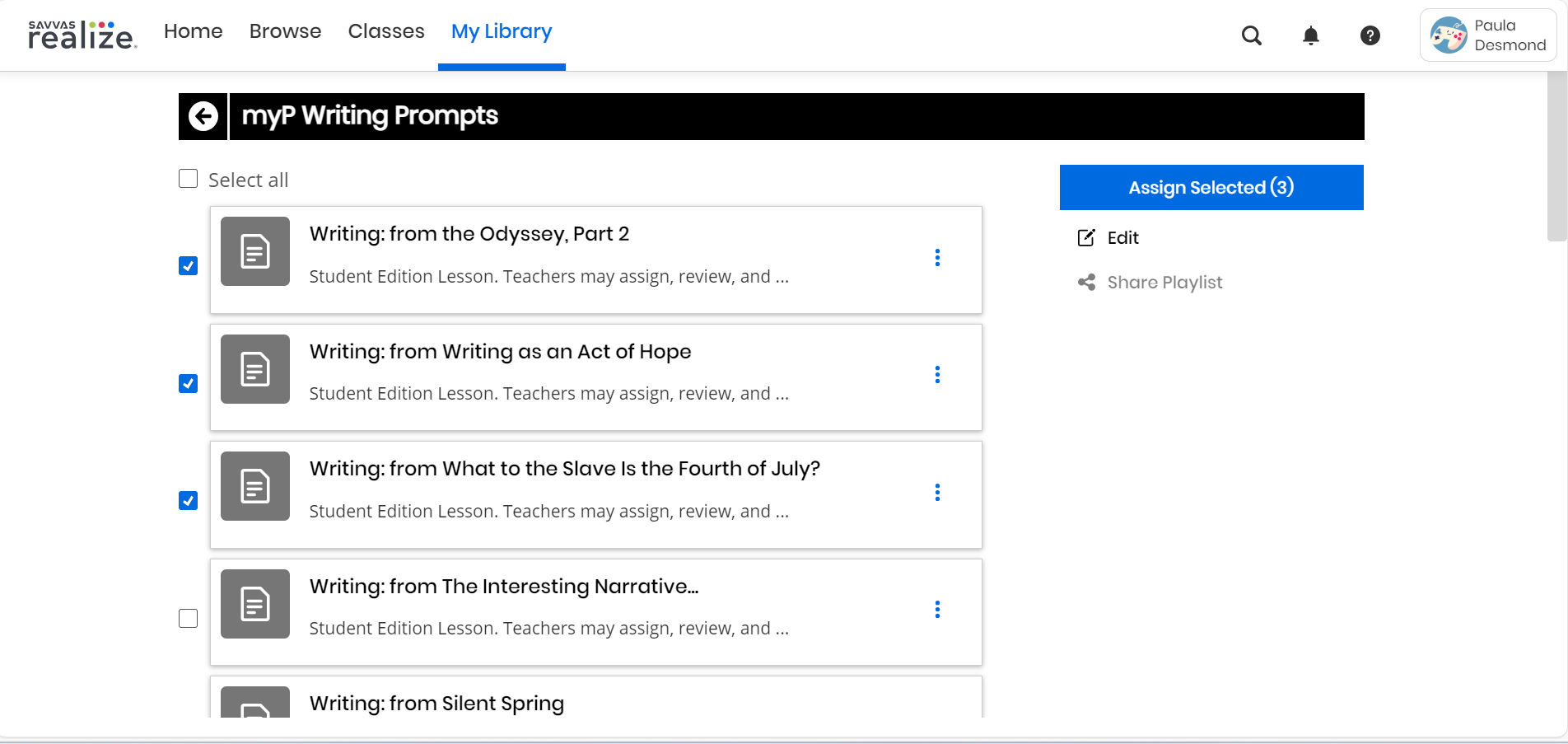Screen dimensions: 1568x744
Task: Open three-dot menu for The Interesting Narrative
Action: point(937,610)
